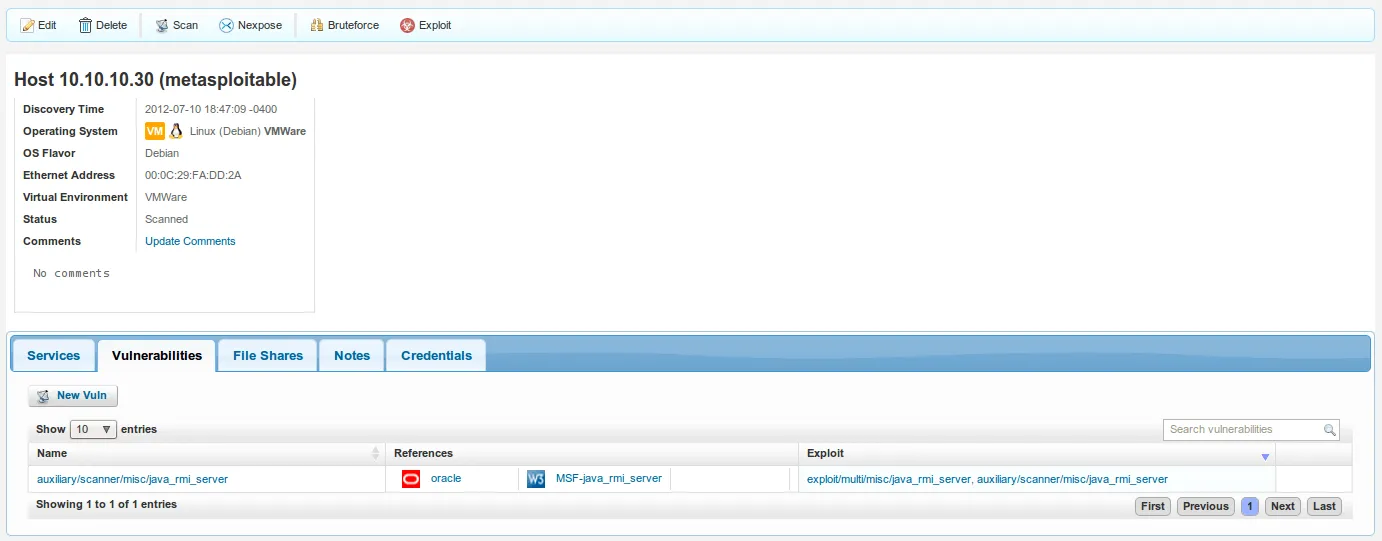Image resolution: width=1382 pixels, height=541 pixels.
Task: Sort the table by Name column
Action: pos(206,453)
